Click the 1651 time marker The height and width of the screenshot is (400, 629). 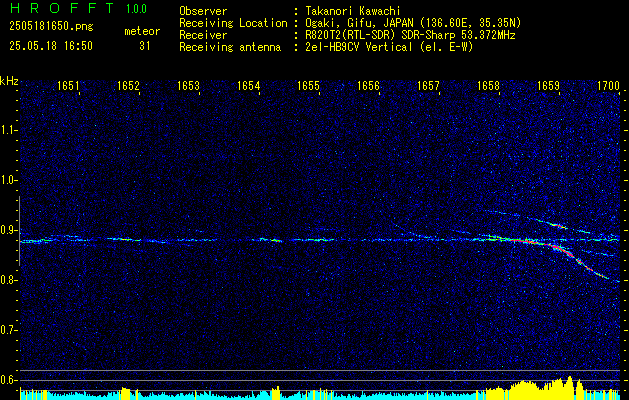pyautogui.click(x=68, y=85)
